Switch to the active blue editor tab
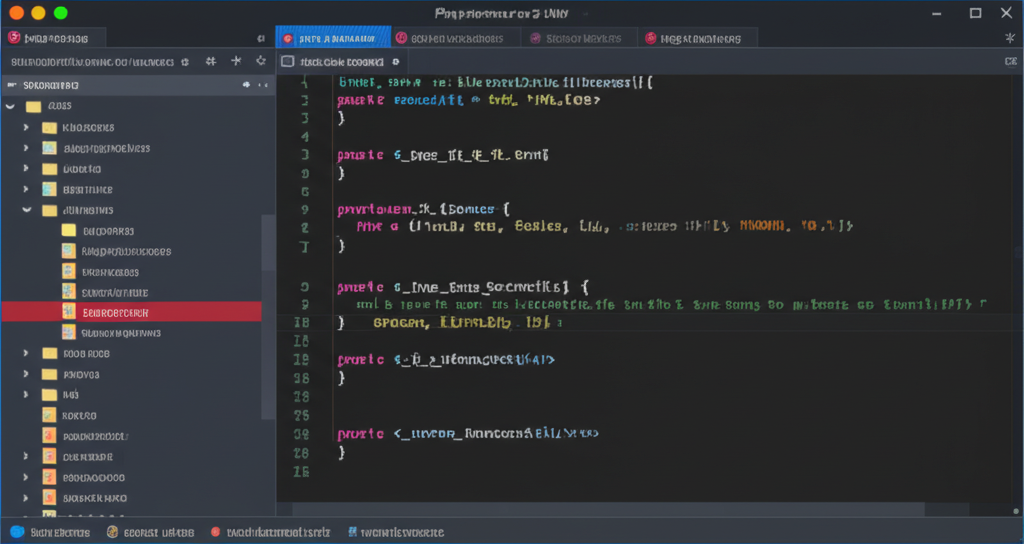 pyautogui.click(x=333, y=38)
